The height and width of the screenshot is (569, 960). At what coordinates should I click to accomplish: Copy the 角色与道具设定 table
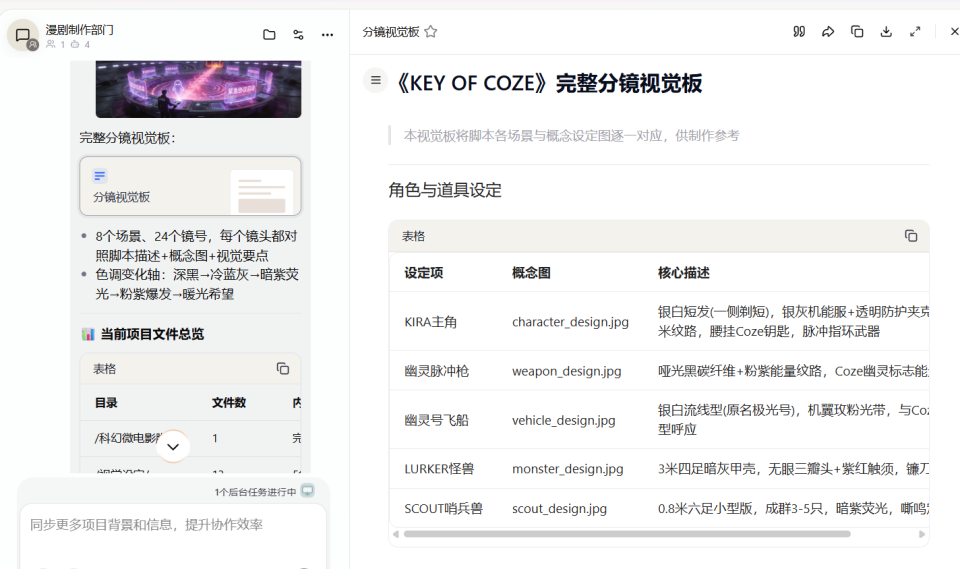911,236
